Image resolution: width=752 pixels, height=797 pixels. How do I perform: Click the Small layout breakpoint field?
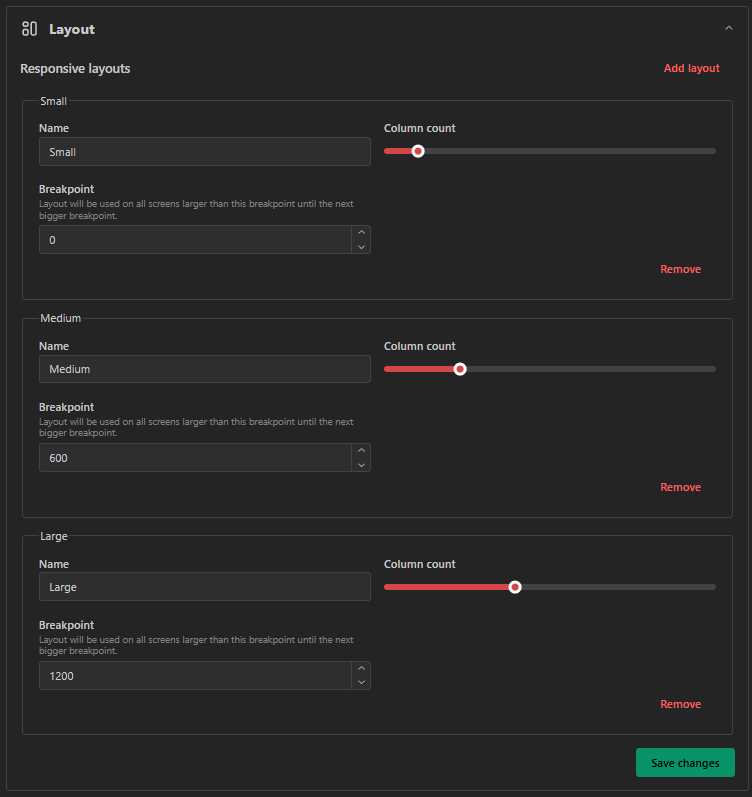coord(195,240)
